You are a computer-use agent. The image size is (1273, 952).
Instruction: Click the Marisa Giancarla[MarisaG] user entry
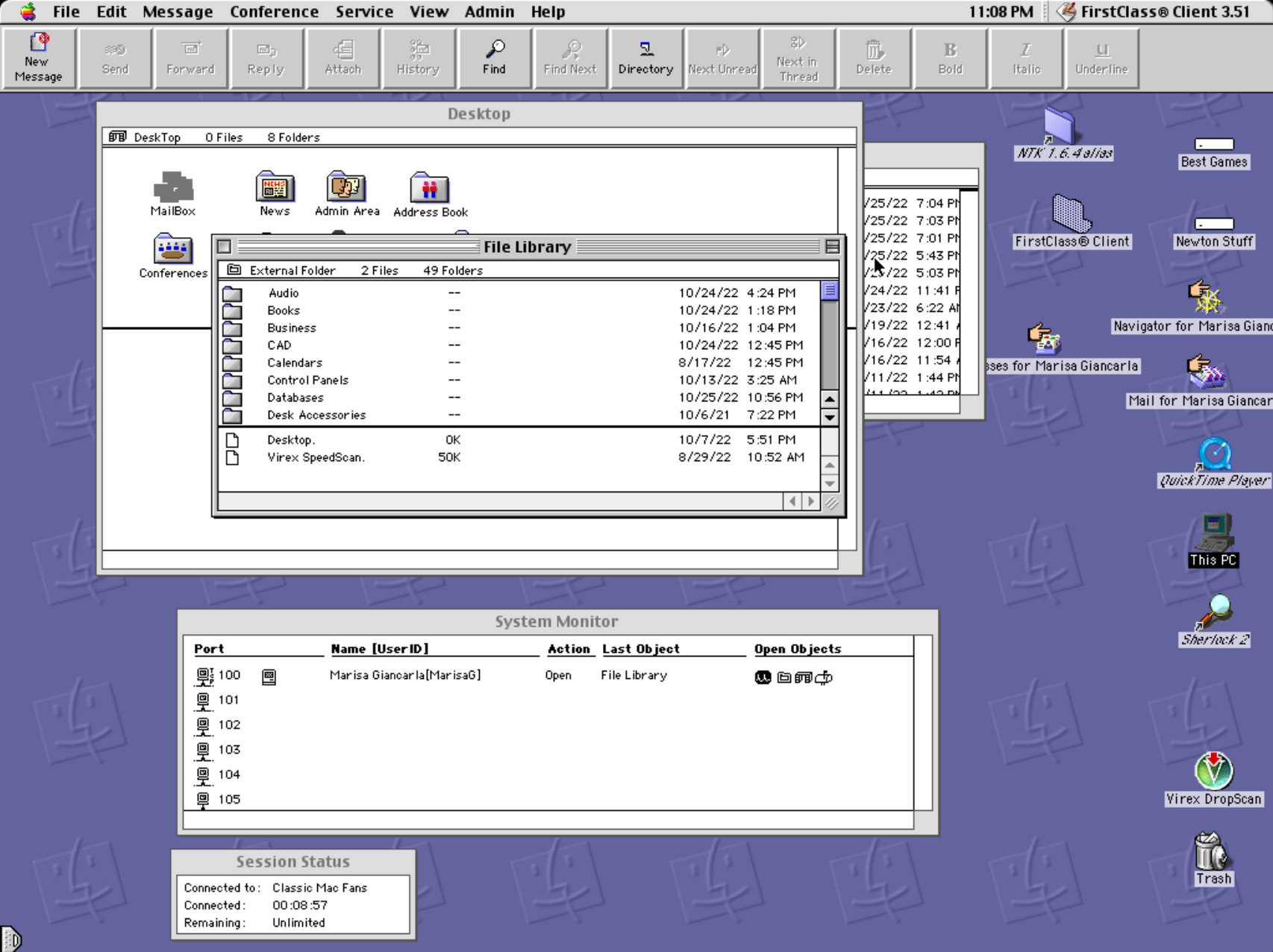(405, 675)
